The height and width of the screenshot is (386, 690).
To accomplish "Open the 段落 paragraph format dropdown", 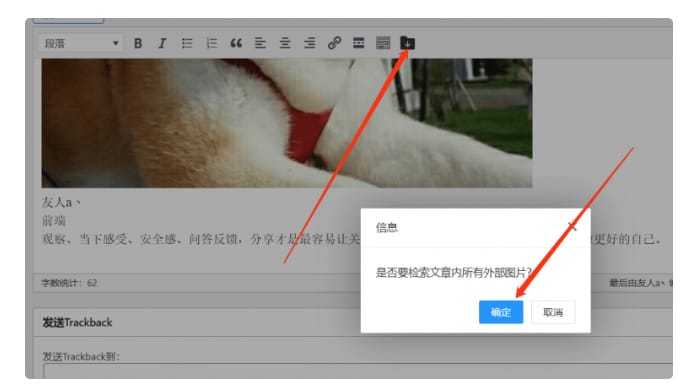I will click(x=81, y=43).
